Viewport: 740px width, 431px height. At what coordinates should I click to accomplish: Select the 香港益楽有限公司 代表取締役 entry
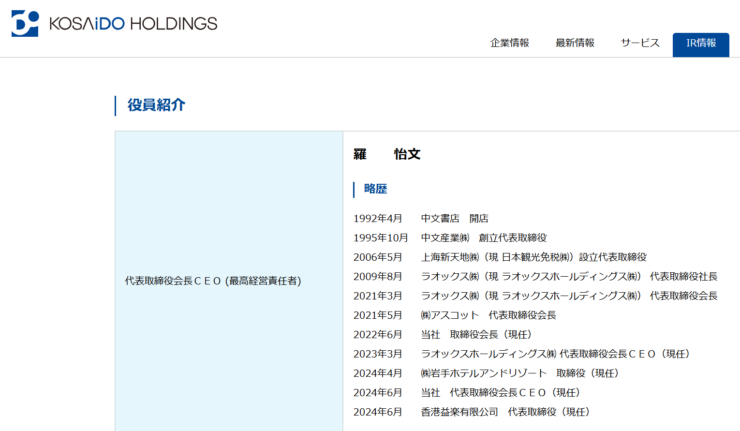471,412
